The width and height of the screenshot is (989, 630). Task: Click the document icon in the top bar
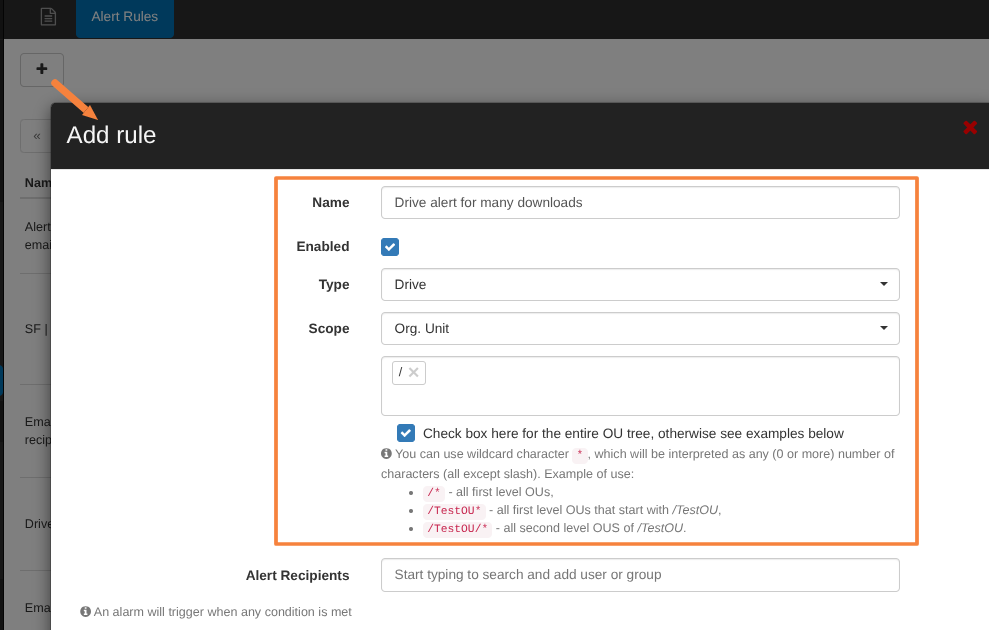48,17
